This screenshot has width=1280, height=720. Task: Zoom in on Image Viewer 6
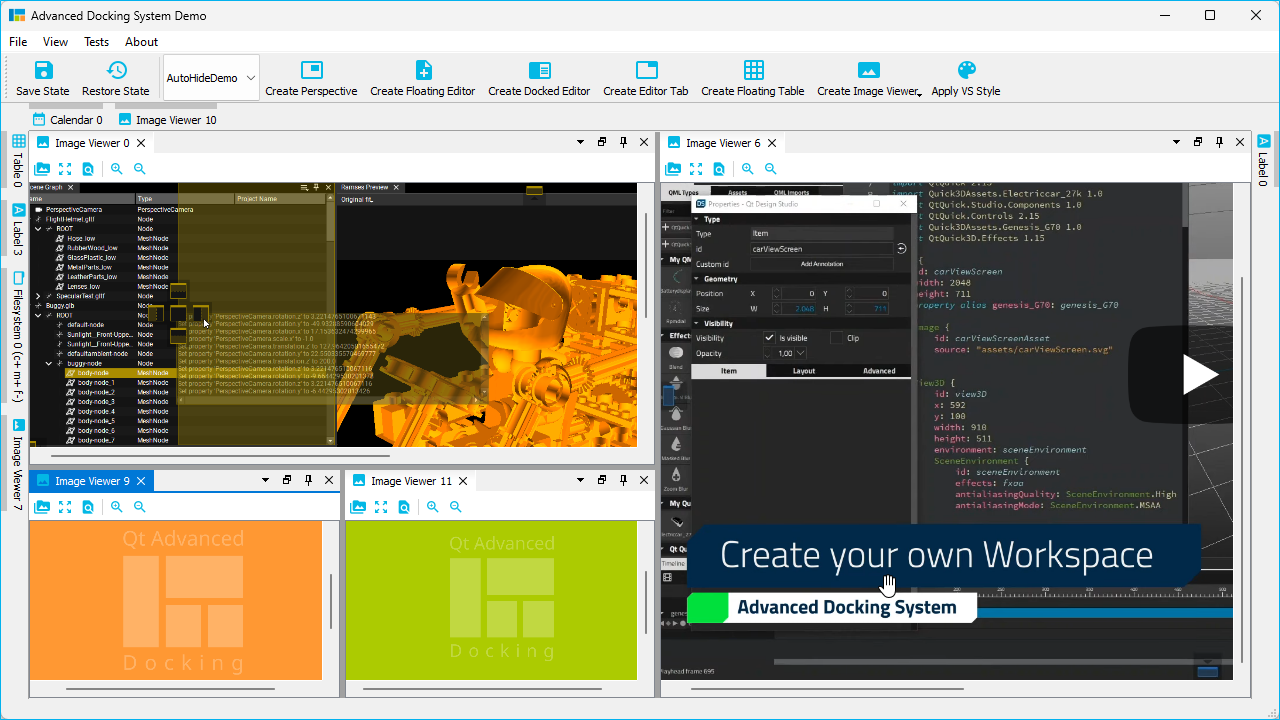click(x=748, y=169)
